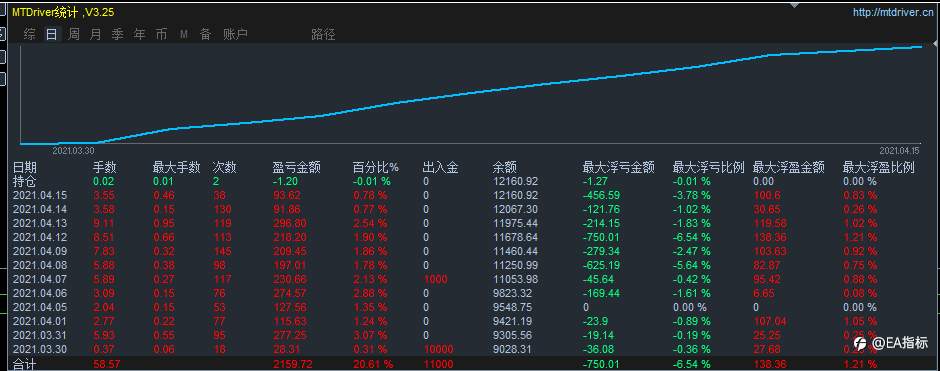Click total percentage 20.61 %
This screenshot has height=371, width=940.
click(x=373, y=364)
